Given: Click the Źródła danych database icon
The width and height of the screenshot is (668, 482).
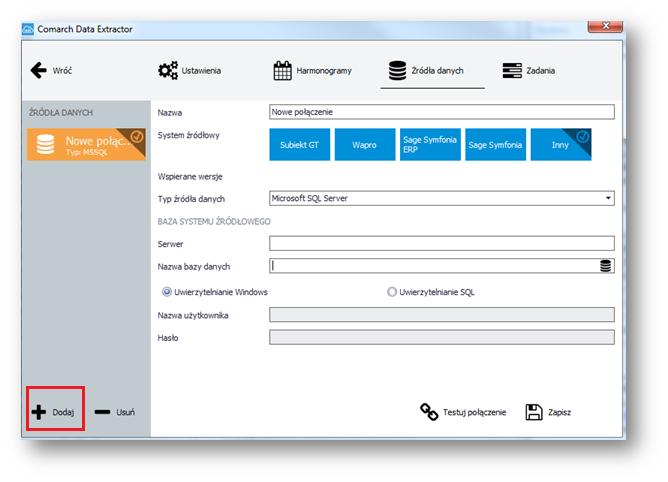Looking at the screenshot, I should point(397,70).
